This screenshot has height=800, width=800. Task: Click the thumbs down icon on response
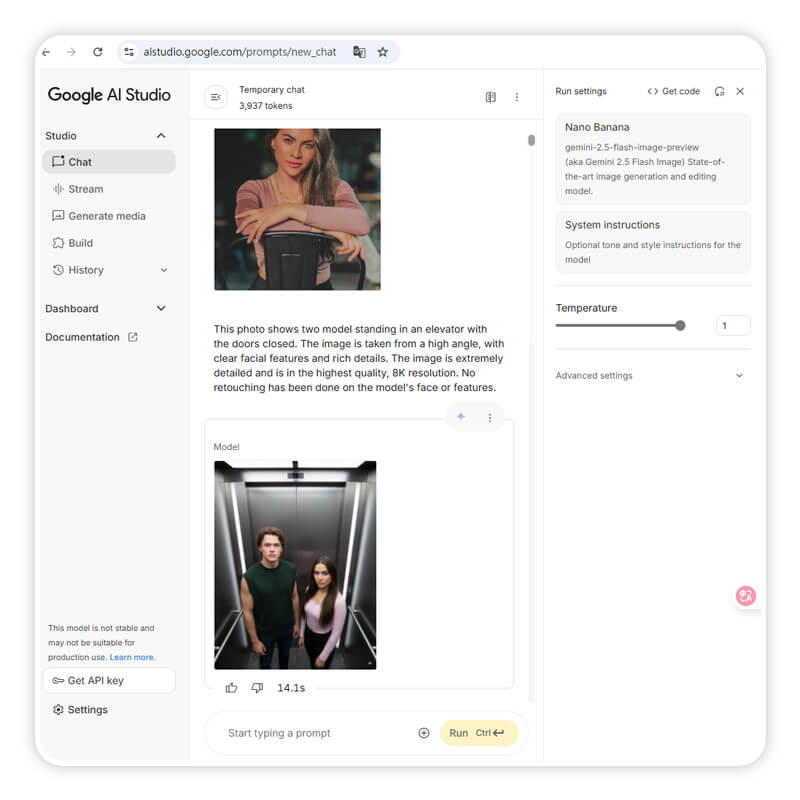click(257, 688)
